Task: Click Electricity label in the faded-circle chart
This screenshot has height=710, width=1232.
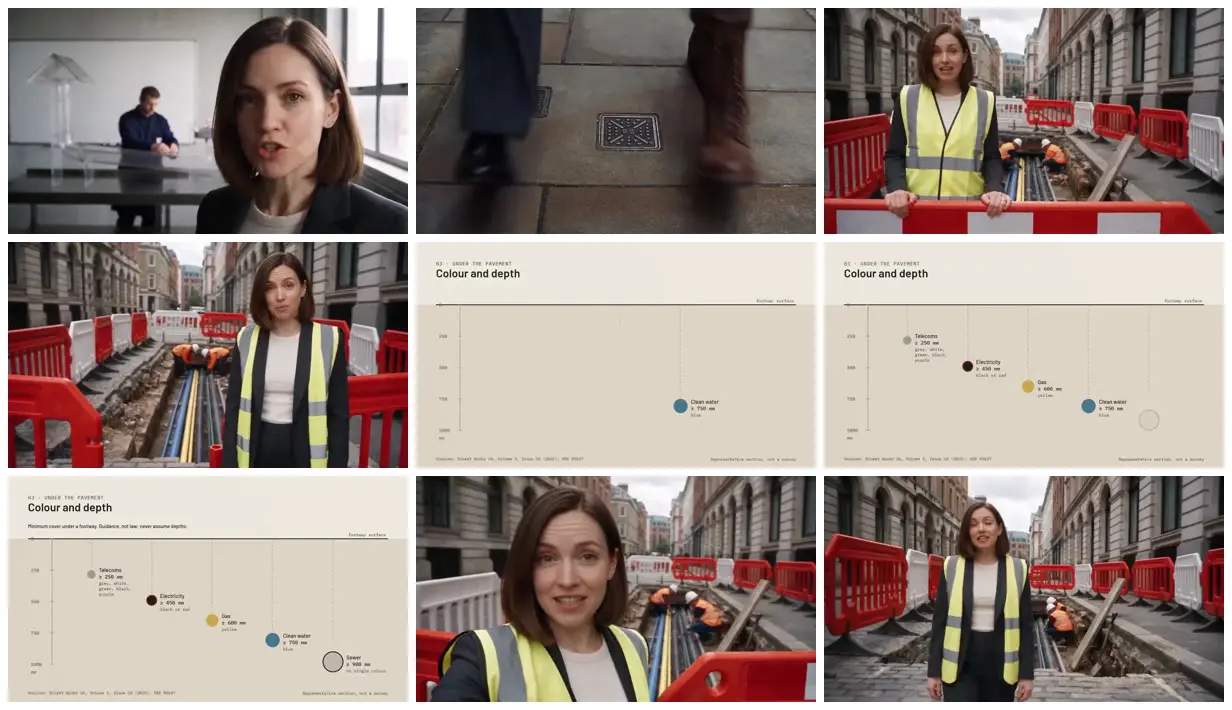Action: (x=988, y=362)
